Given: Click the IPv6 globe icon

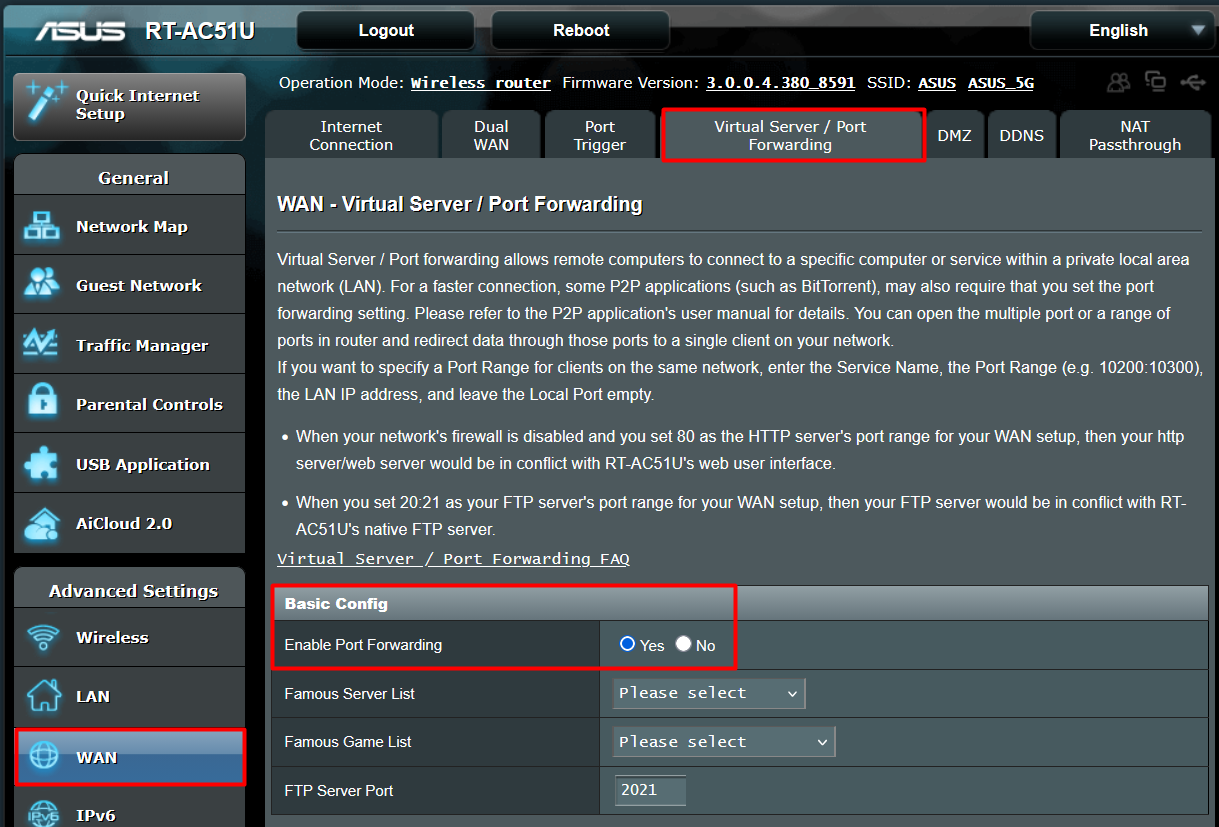Looking at the screenshot, I should [x=43, y=814].
